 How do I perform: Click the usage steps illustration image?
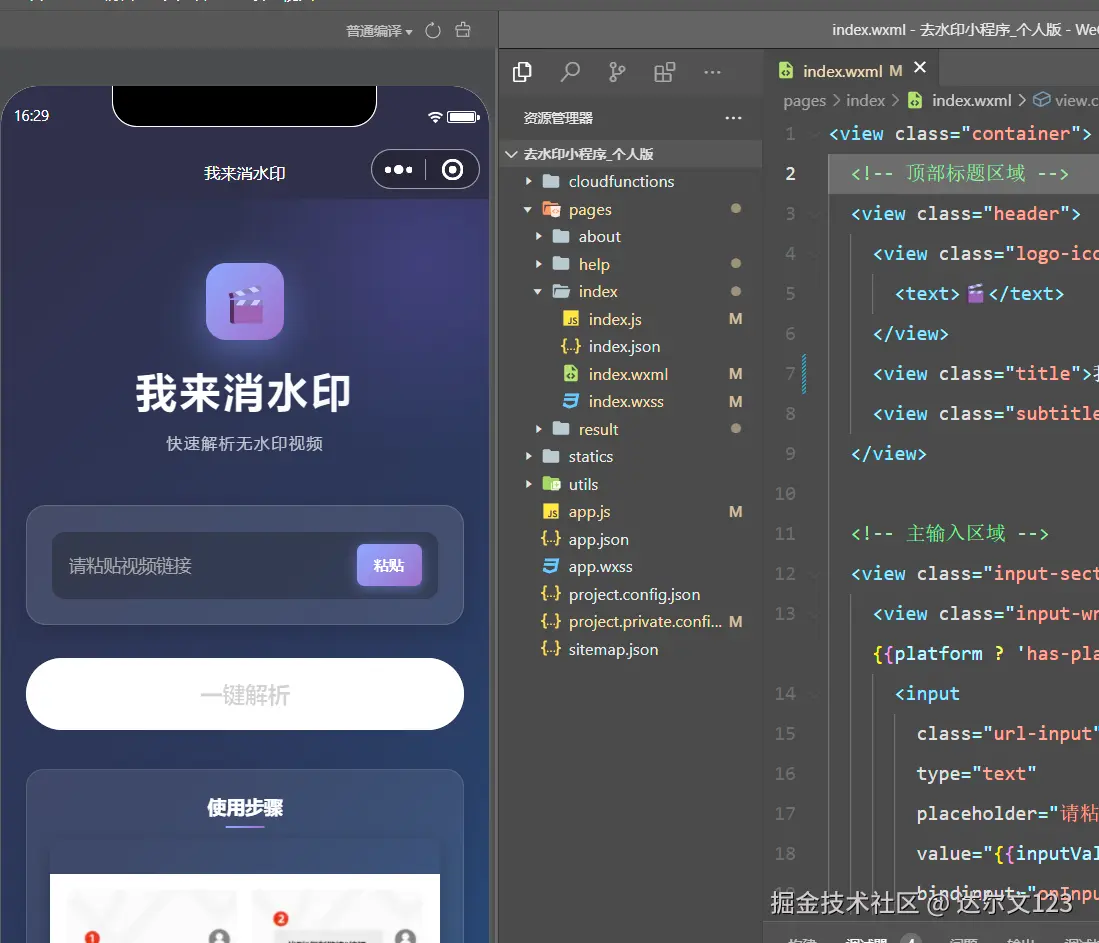pos(245,908)
